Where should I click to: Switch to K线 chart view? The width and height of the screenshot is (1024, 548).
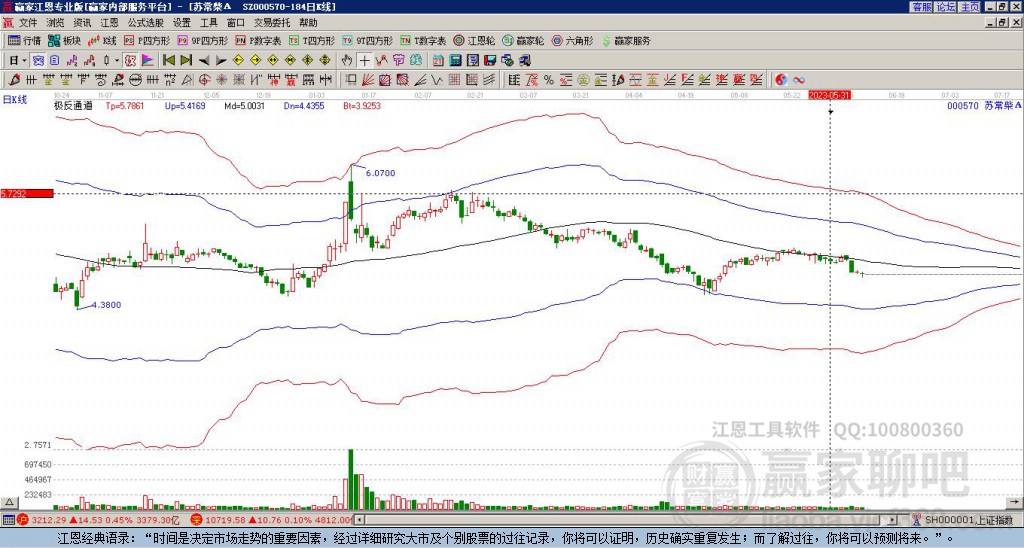point(102,40)
